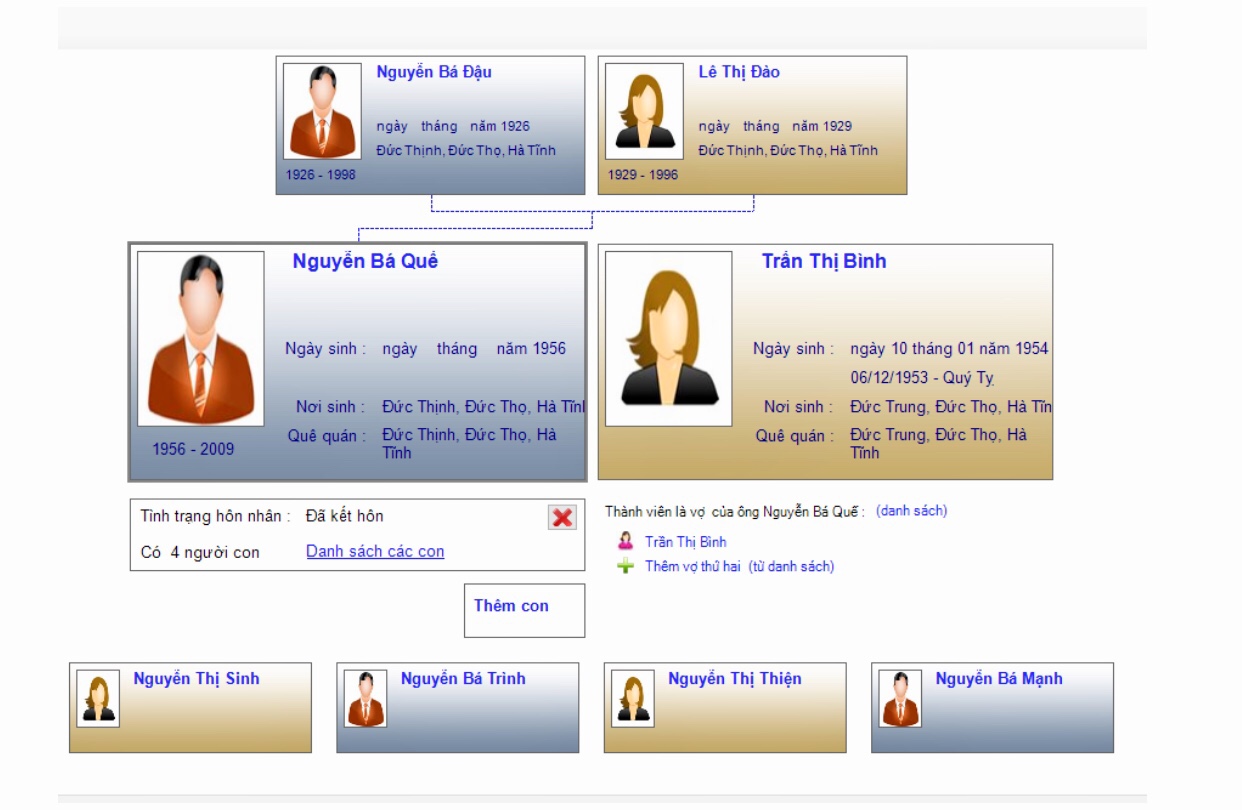
Task: Open Nguyễn Bá Quế's large portrait
Action: (x=201, y=339)
